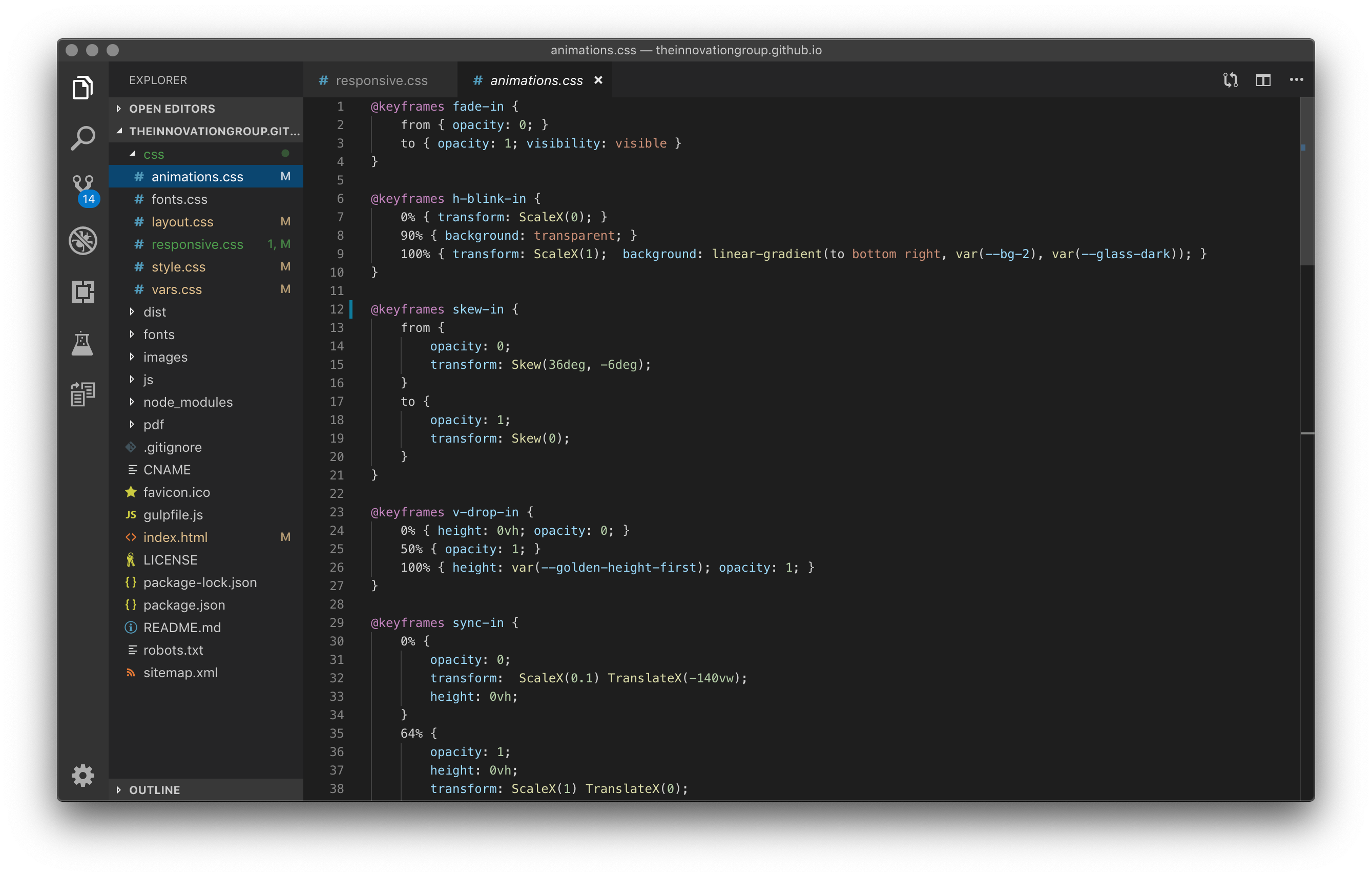Screen dimensions: 1372x877
Task: Click the editor vertical scrollbar
Action: 1307,182
